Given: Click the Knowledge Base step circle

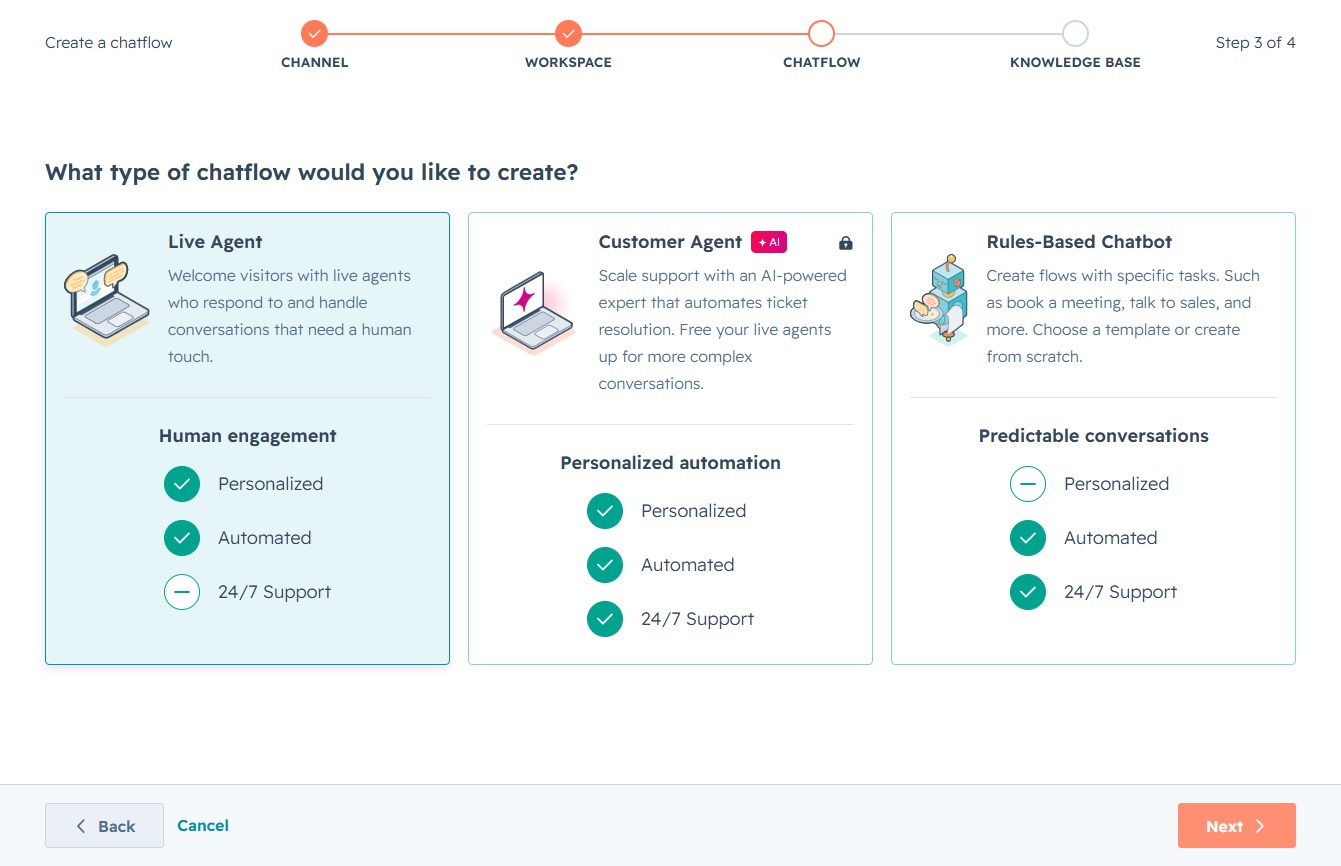Looking at the screenshot, I should [1075, 33].
